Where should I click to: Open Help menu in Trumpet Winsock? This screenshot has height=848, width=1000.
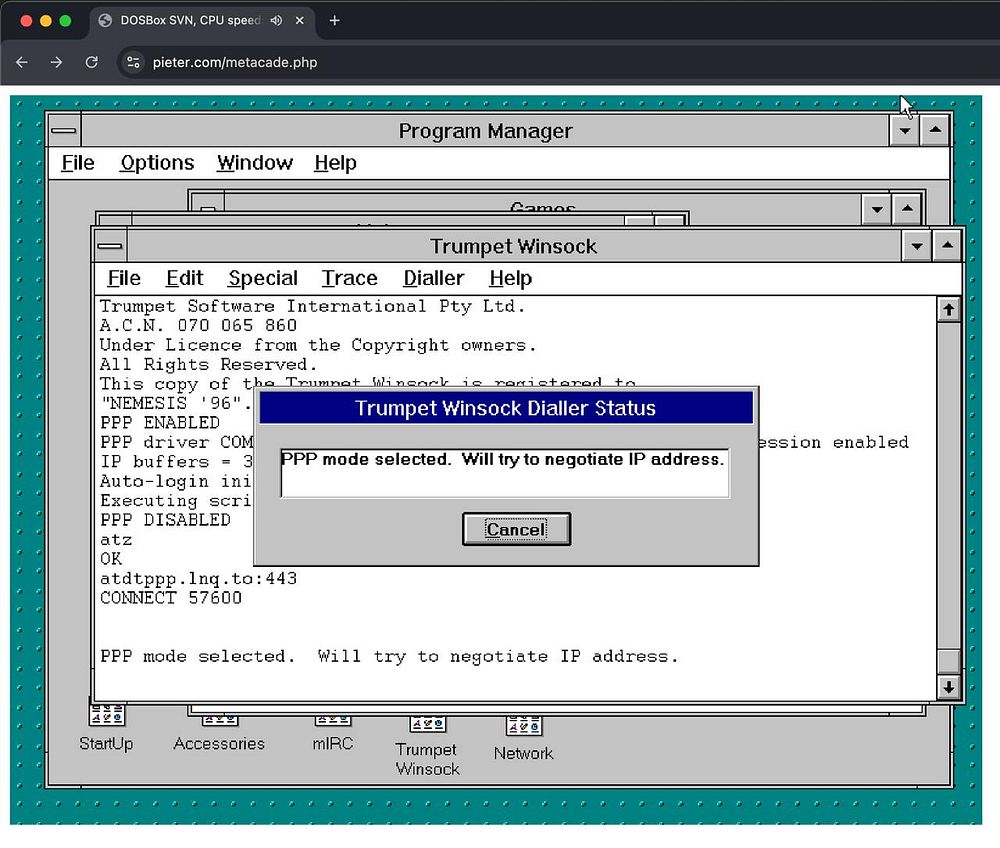[511, 279]
